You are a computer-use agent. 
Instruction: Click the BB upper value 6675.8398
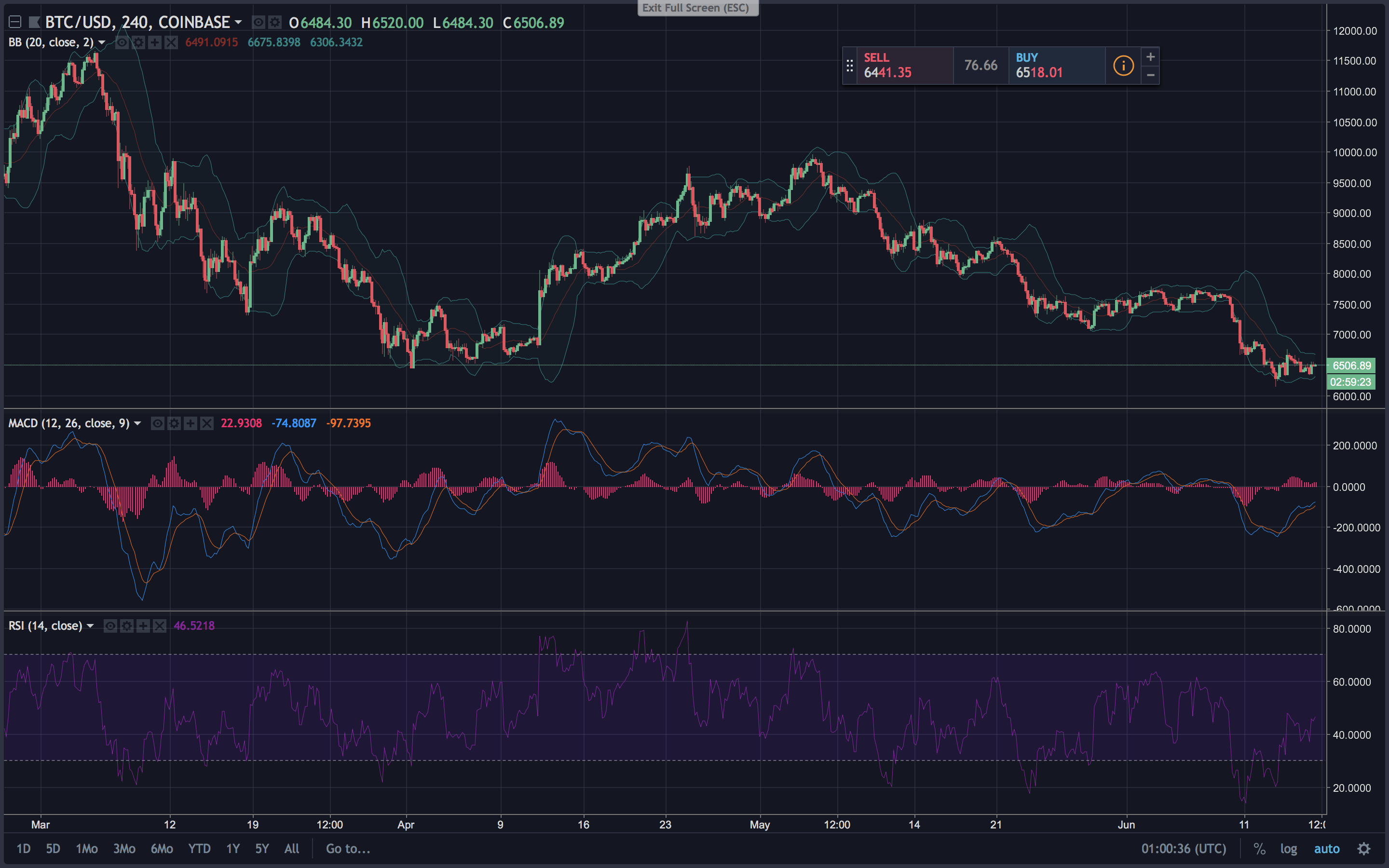pos(274,42)
